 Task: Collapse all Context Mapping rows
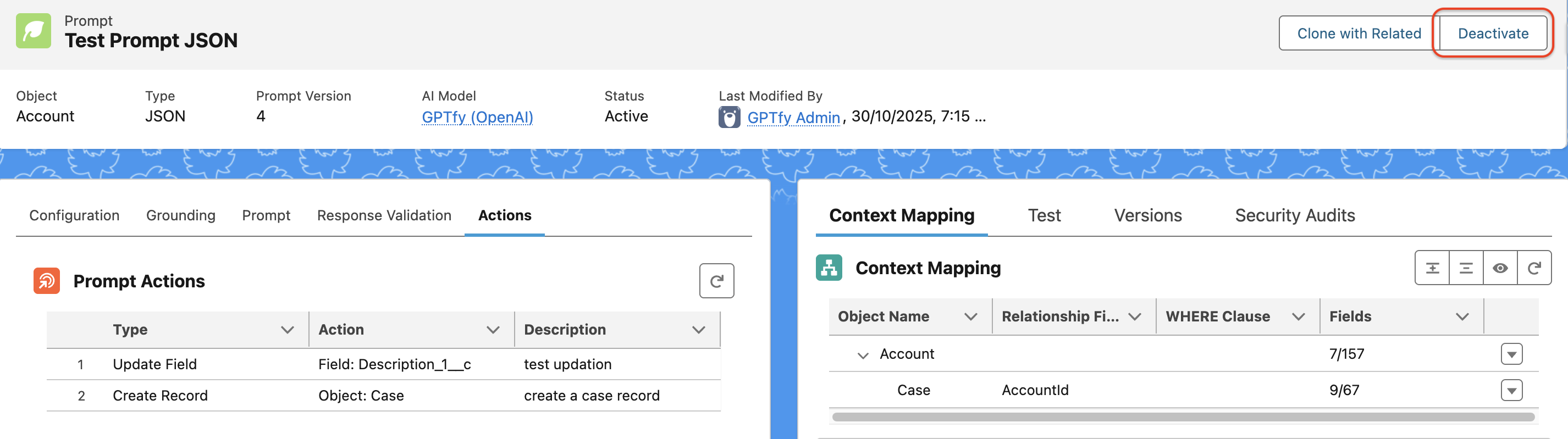click(1466, 268)
